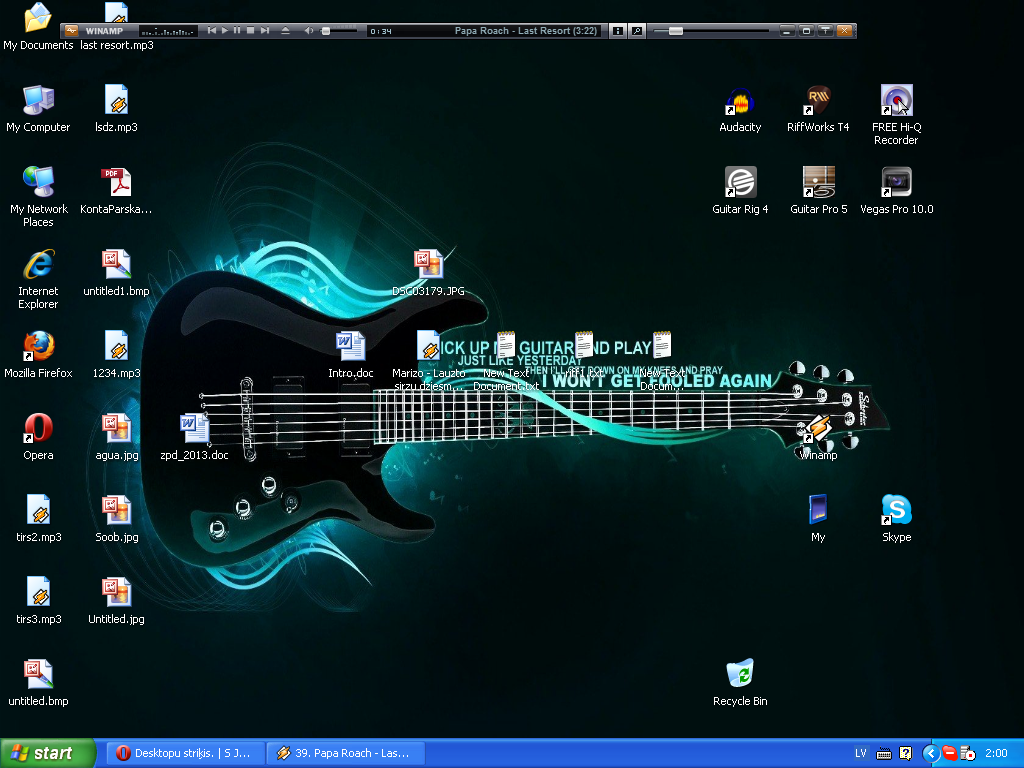The width and height of the screenshot is (1024, 768).
Task: Open the Windows Start menu
Action: 47,753
